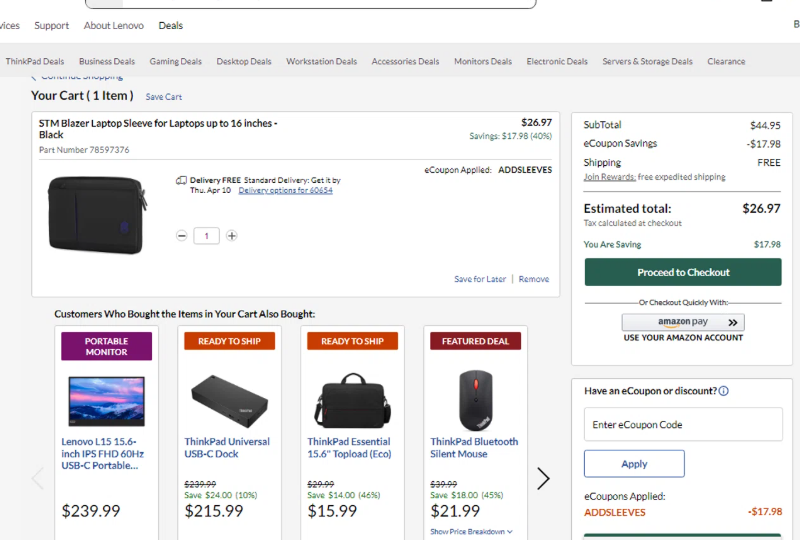Click the PORTABLE MONITOR badge
This screenshot has height=540, width=800.
click(107, 347)
